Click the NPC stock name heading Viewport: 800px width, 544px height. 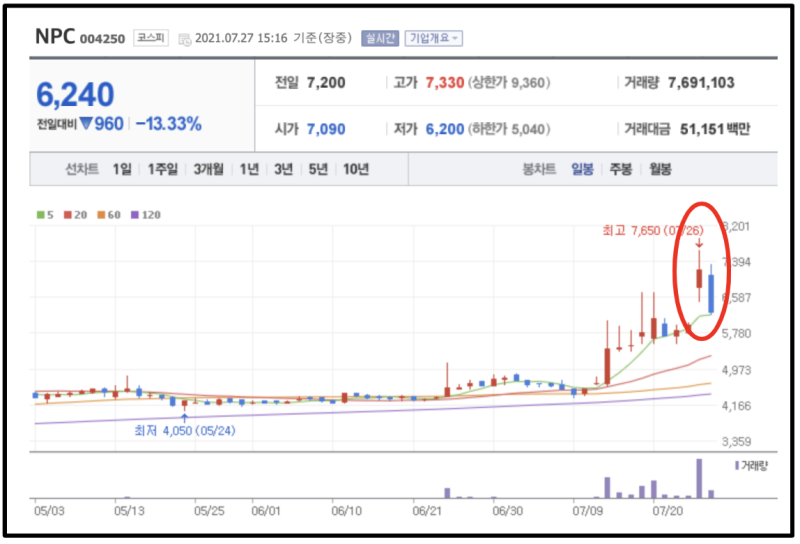(x=55, y=37)
